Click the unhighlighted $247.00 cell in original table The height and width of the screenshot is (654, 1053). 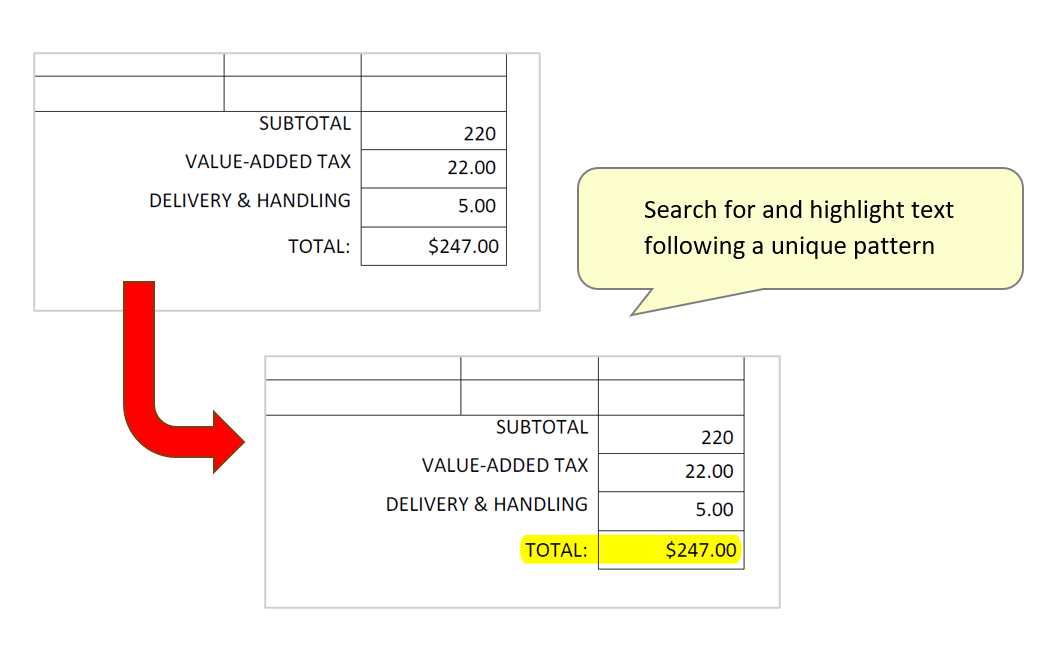tap(434, 246)
